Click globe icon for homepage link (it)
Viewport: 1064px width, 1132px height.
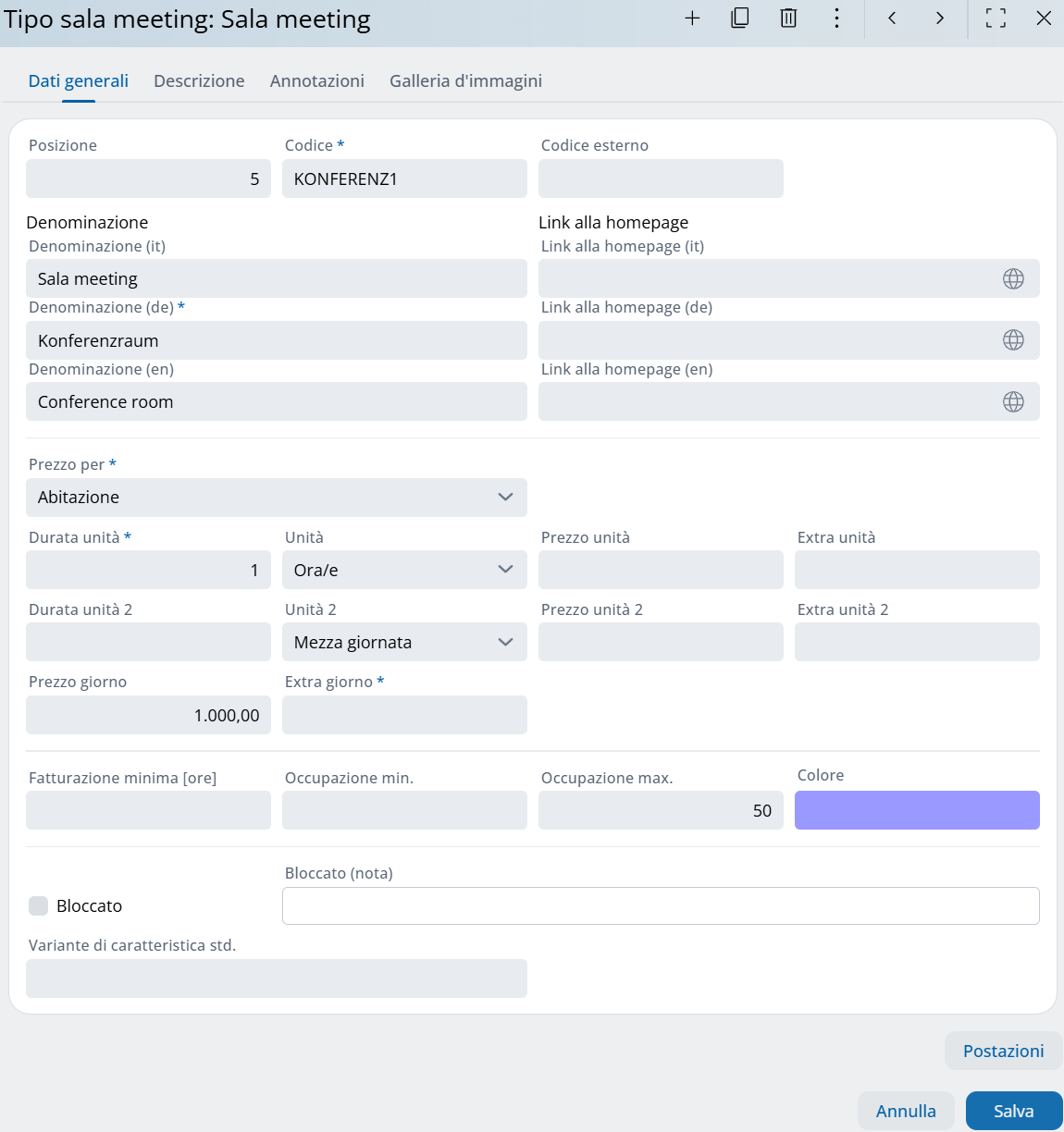tap(1013, 279)
